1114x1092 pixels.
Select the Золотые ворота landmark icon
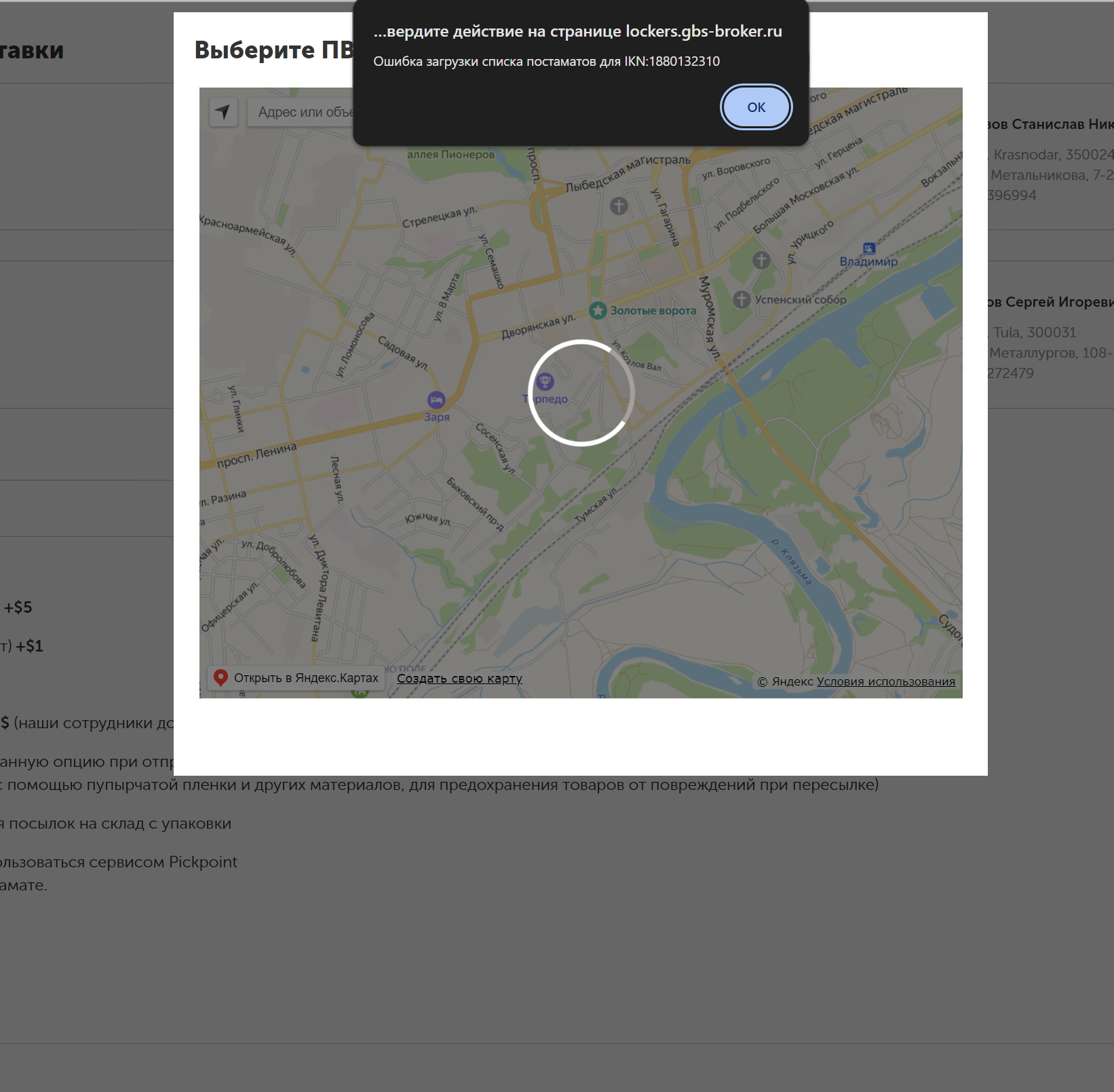[598, 310]
